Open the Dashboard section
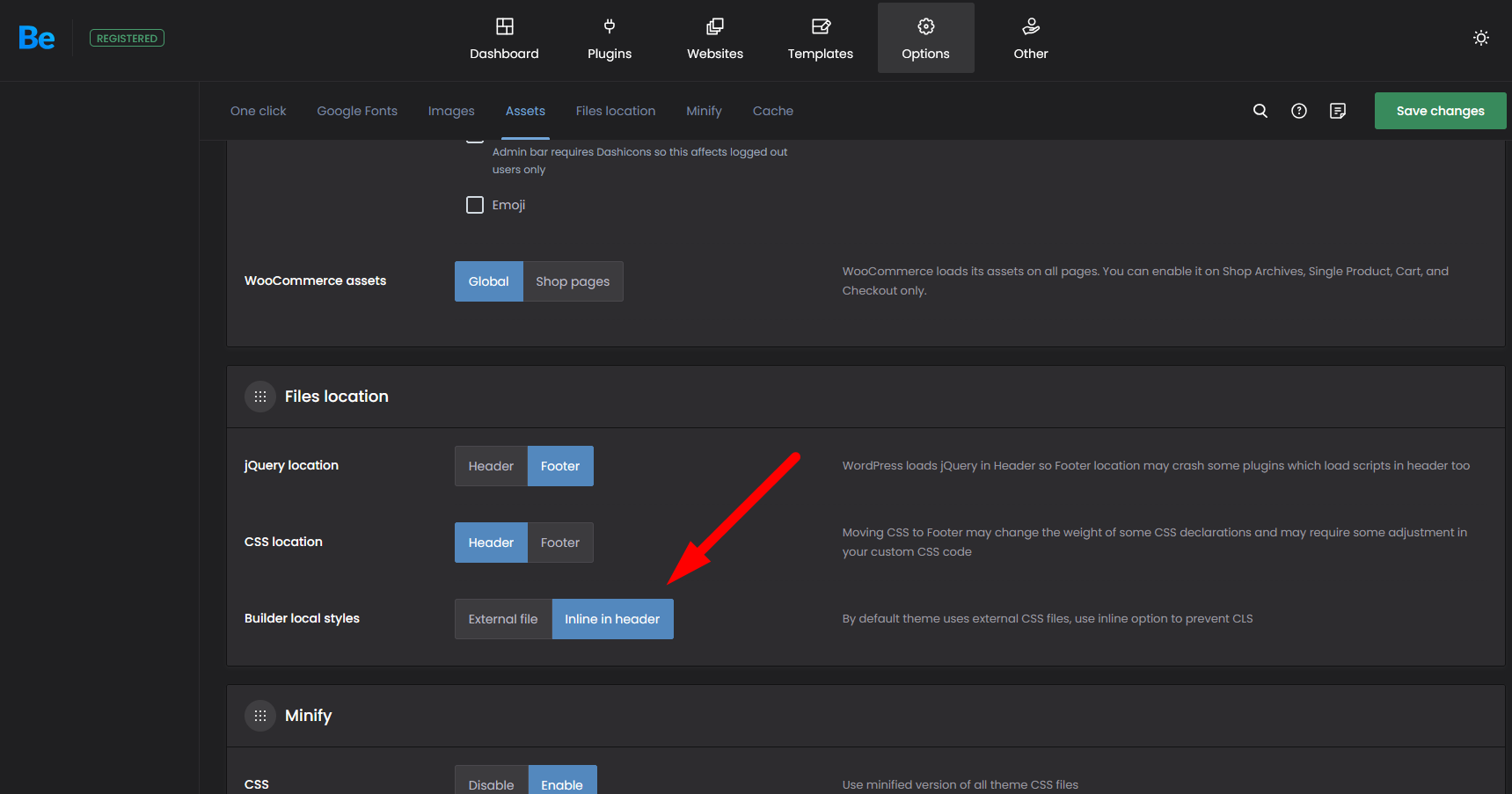Viewport: 1512px width, 794px height. pyautogui.click(x=504, y=39)
